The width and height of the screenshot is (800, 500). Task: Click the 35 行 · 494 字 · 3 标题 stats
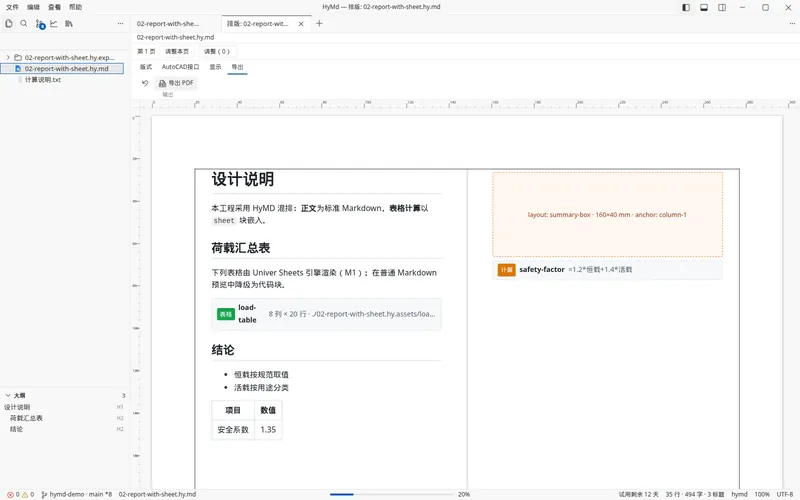click(694, 494)
